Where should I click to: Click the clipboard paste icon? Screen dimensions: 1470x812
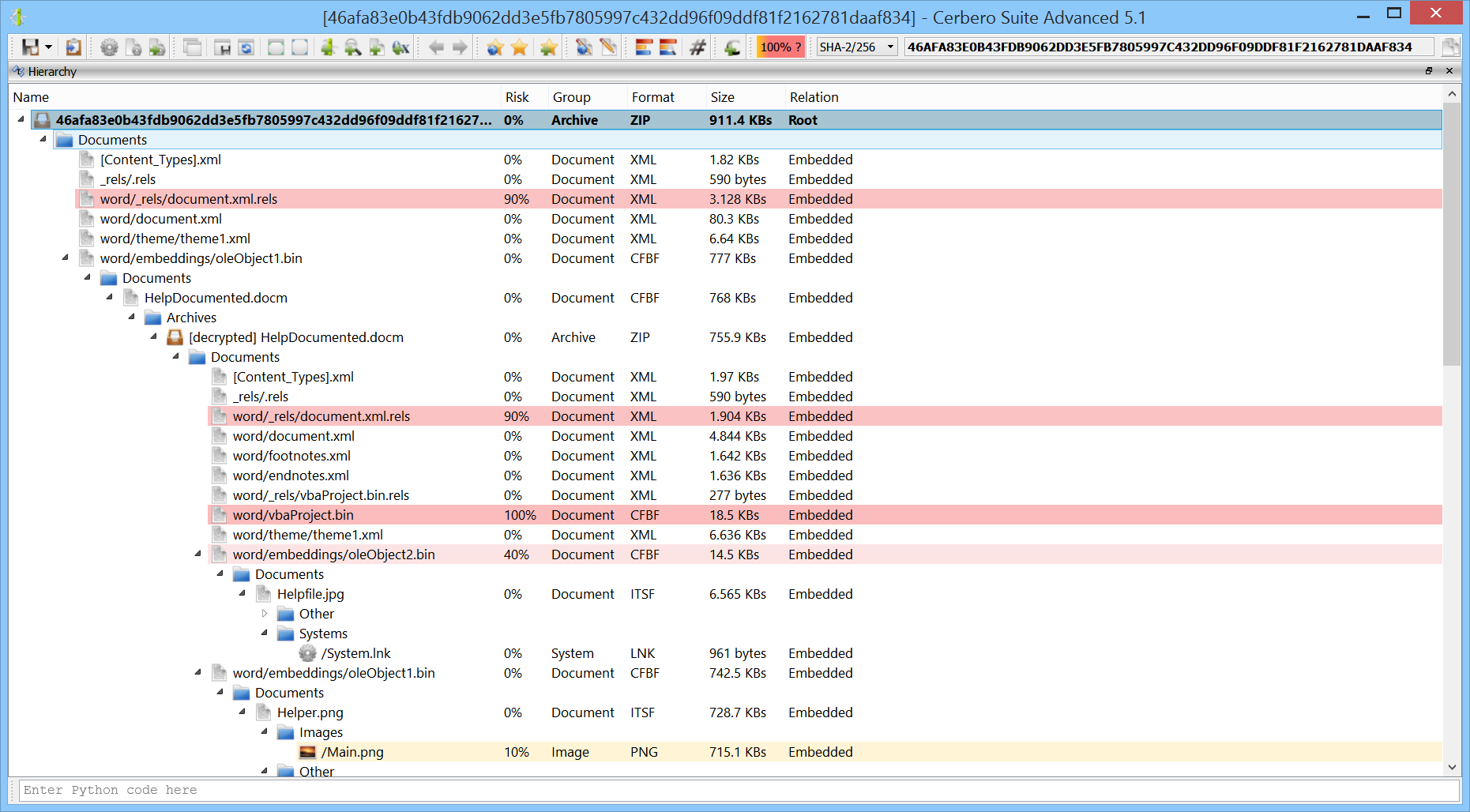pyautogui.click(x=73, y=47)
